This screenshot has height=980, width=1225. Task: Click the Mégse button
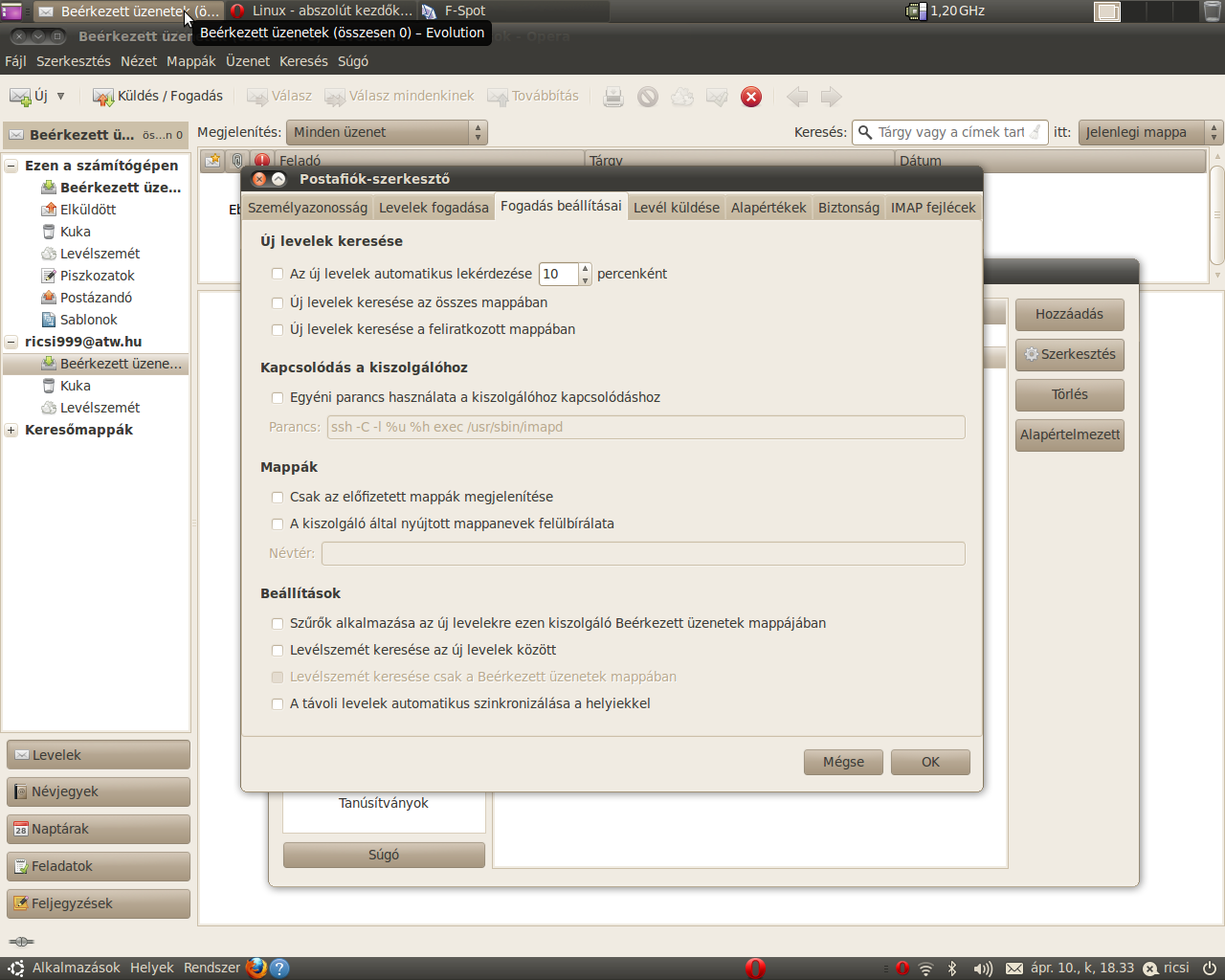843,762
